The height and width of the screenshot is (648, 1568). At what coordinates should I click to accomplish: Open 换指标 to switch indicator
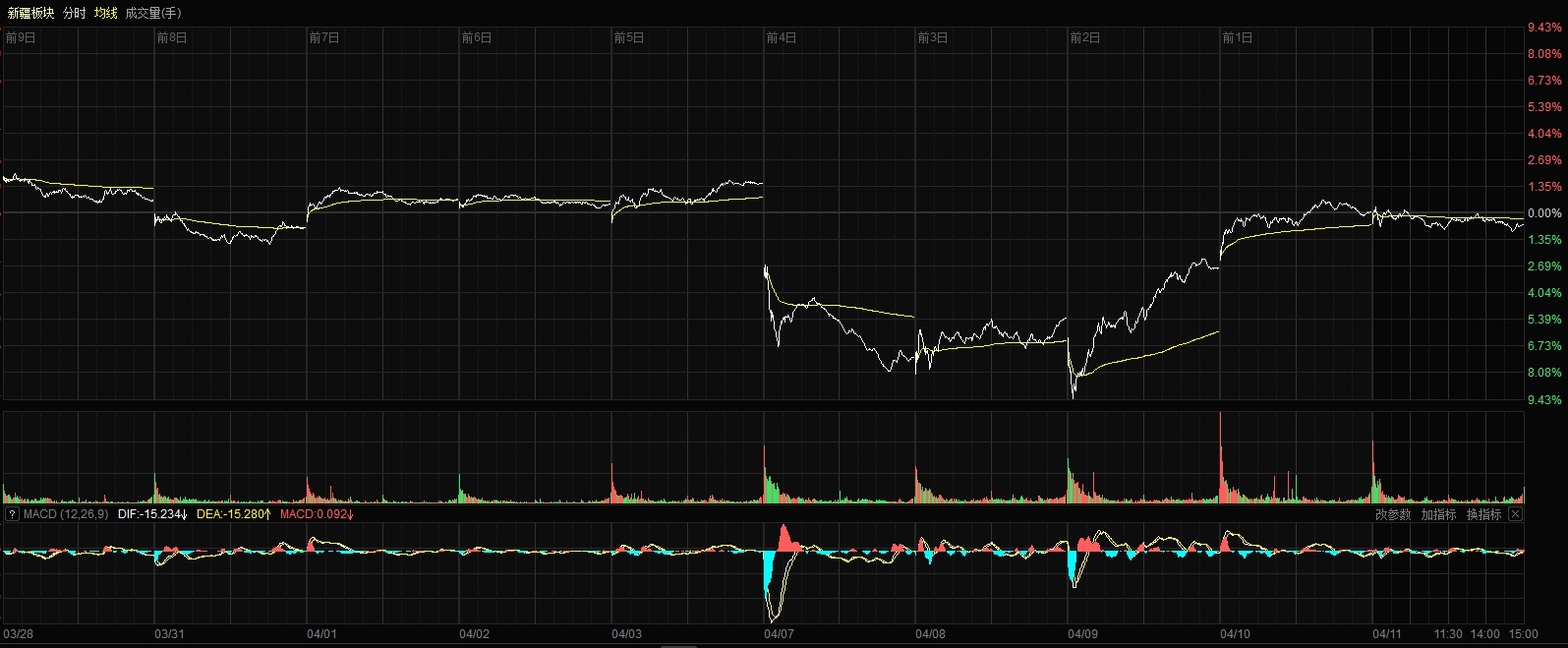point(1483,514)
